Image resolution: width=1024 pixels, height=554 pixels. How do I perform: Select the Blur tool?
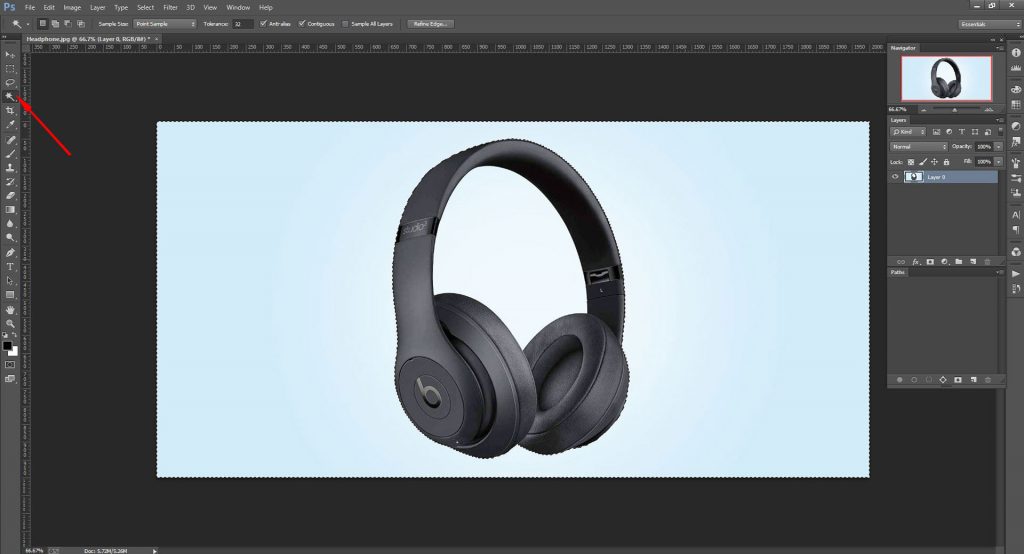point(10,223)
